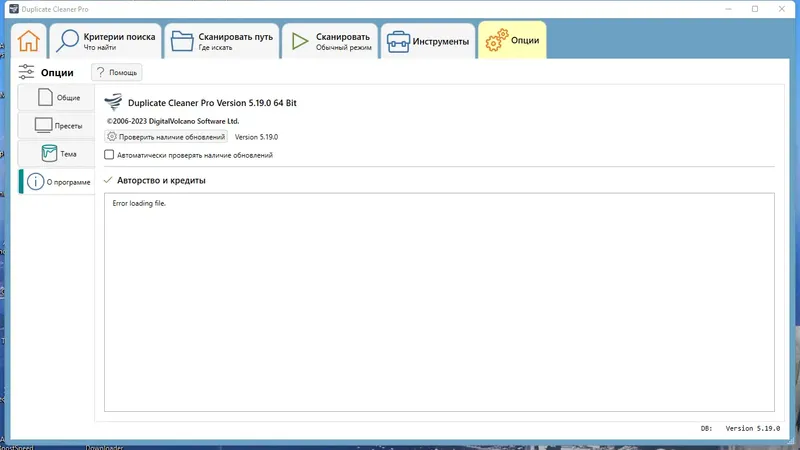Image resolution: width=800 pixels, height=450 pixels.
Task: Open the Пресеты options section
Action: (x=57, y=126)
